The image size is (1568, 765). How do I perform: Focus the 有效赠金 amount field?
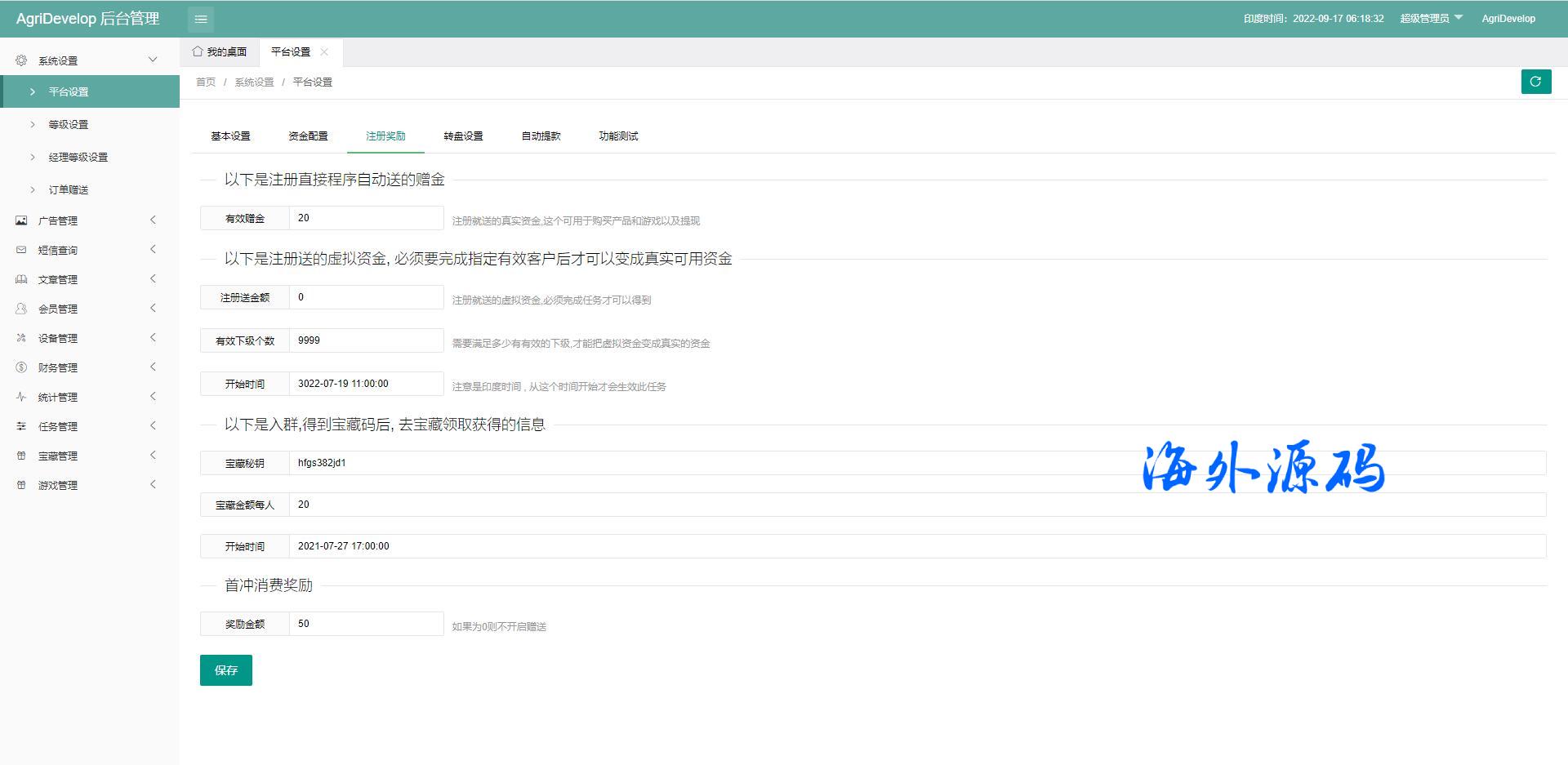pyautogui.click(x=366, y=218)
